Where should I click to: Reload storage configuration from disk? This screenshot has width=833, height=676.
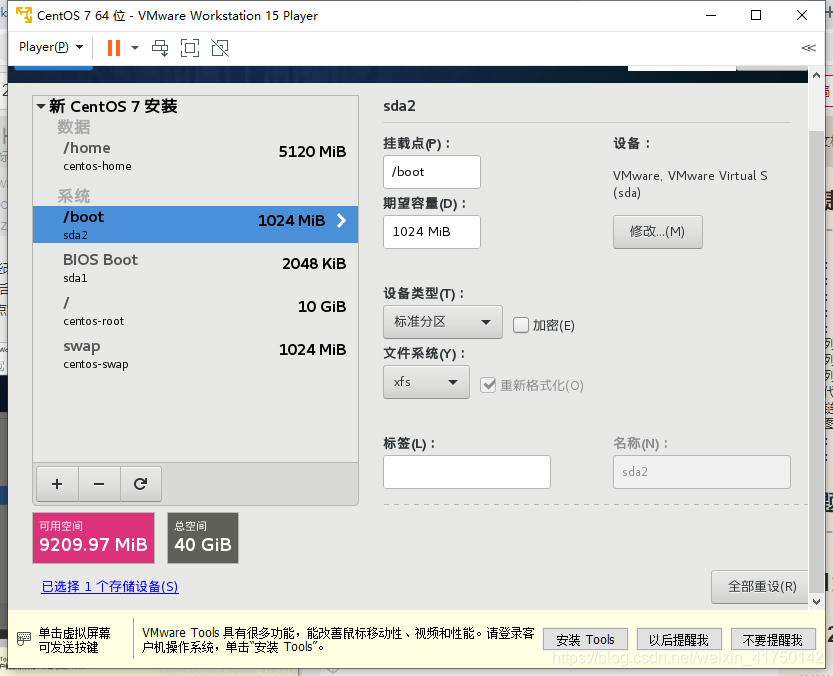140,484
